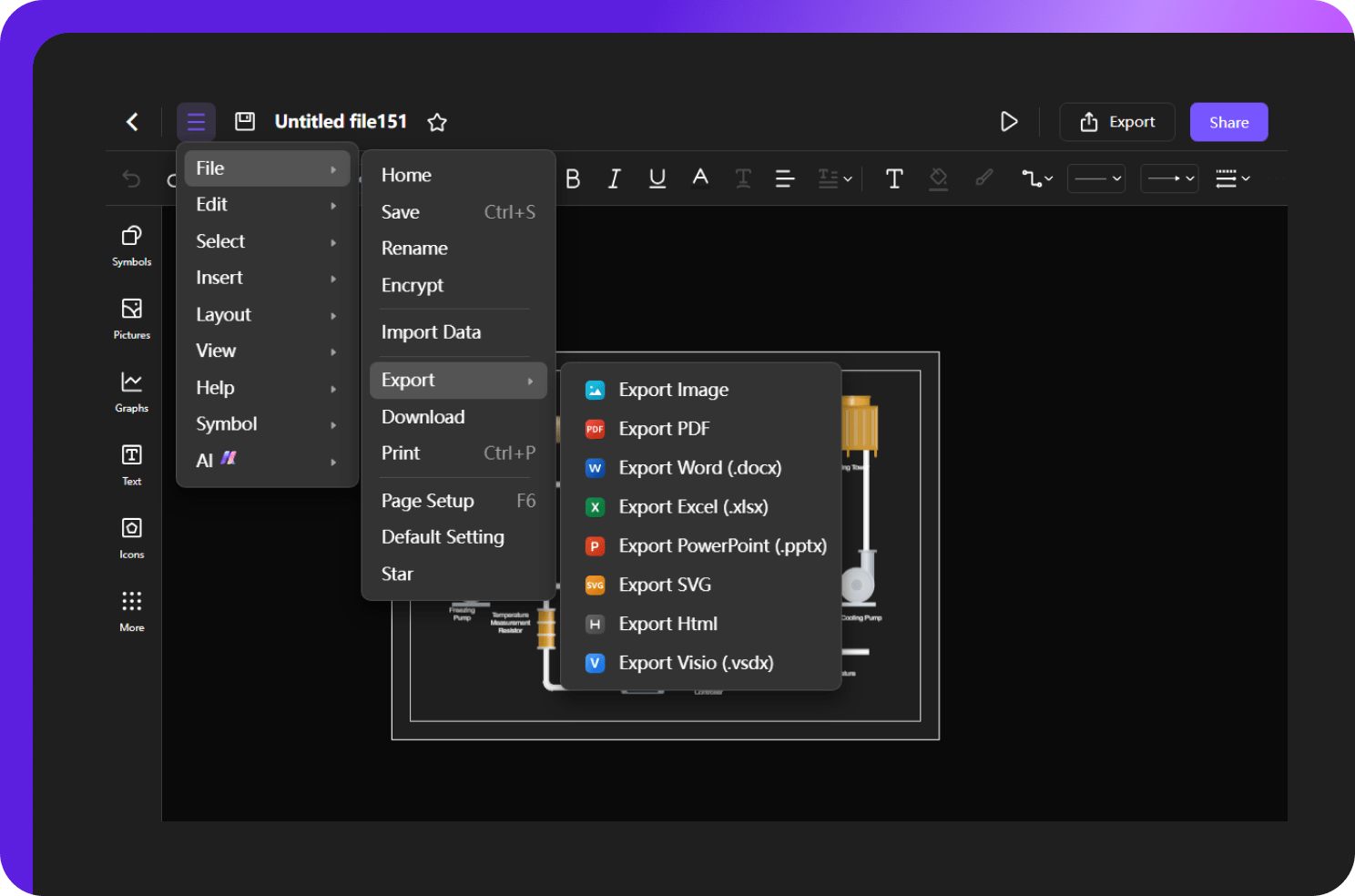The height and width of the screenshot is (896, 1355).
Task: Click the red Export PDF icon
Action: 595,429
